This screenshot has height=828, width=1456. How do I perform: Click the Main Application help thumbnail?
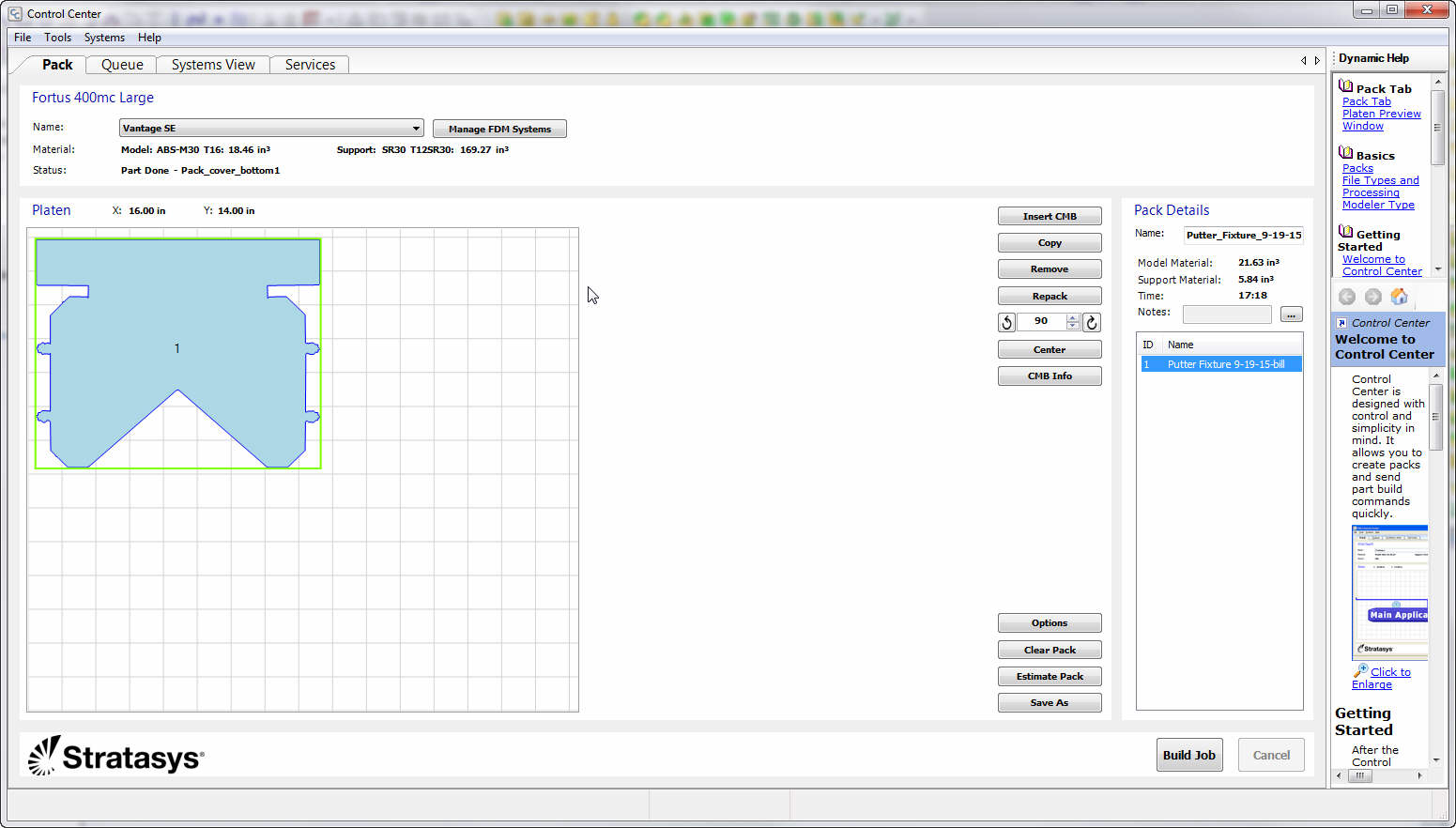[1389, 592]
